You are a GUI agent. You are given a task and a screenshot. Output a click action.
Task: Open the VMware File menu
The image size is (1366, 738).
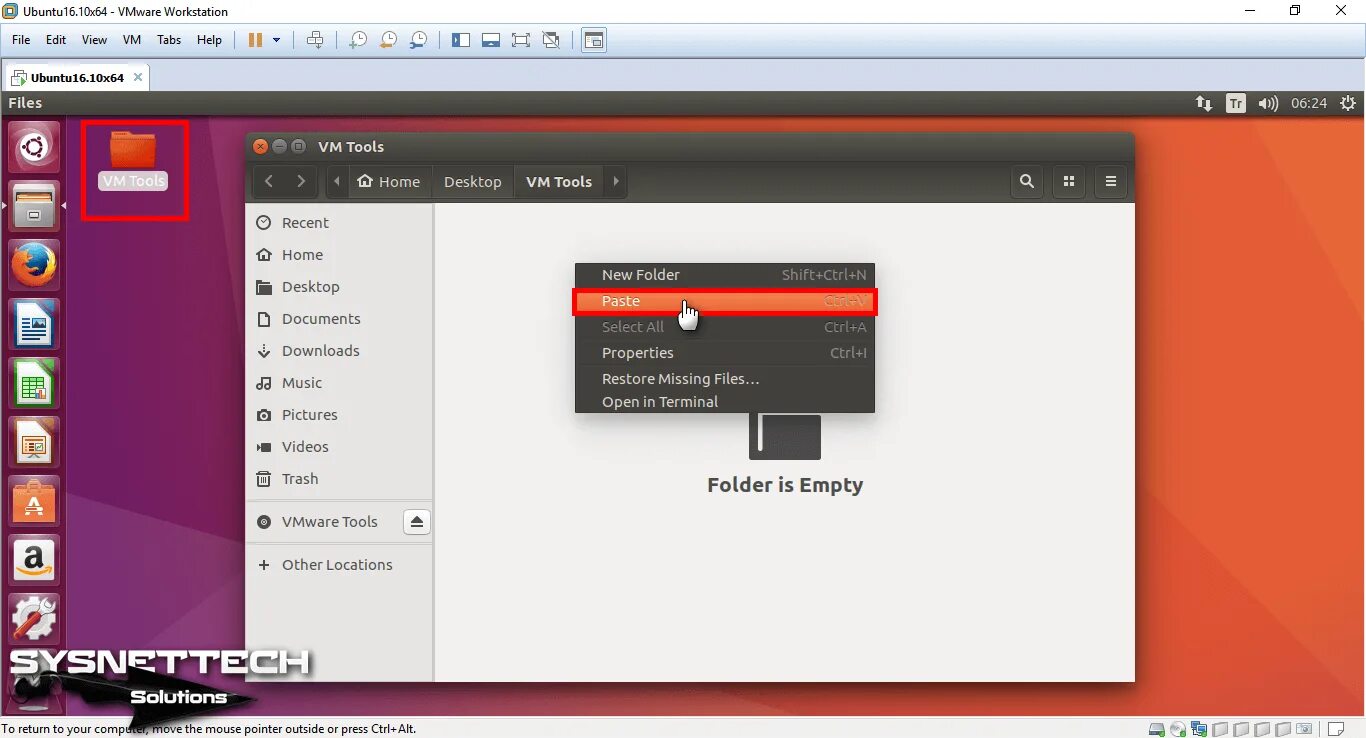21,40
